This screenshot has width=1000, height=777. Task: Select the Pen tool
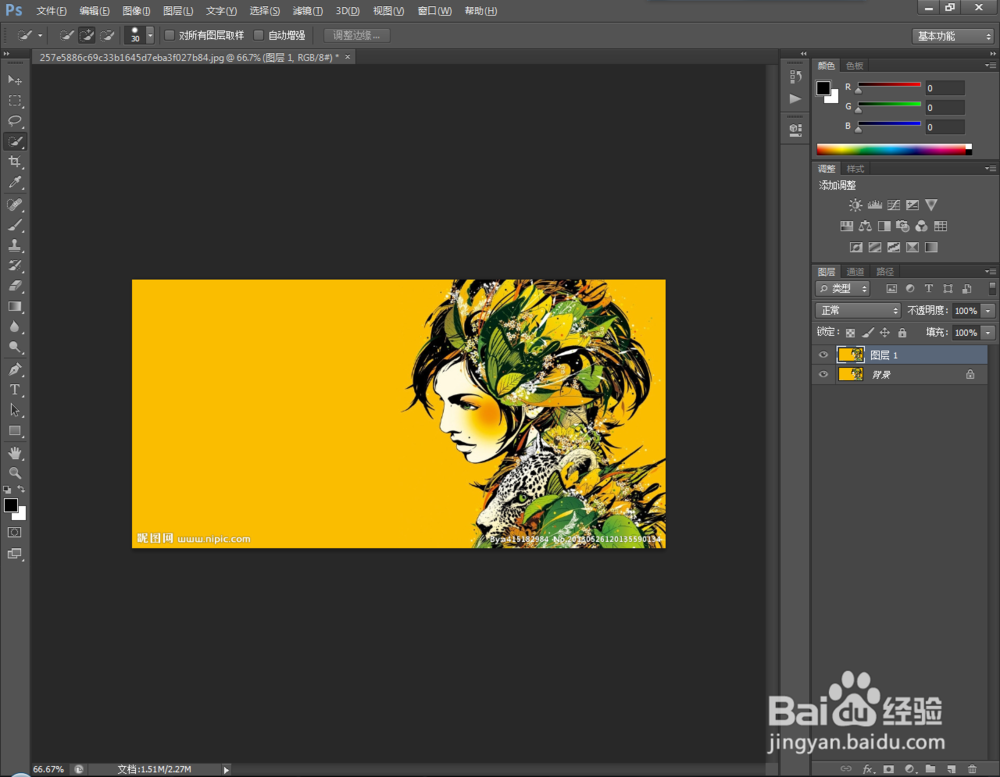pos(15,369)
